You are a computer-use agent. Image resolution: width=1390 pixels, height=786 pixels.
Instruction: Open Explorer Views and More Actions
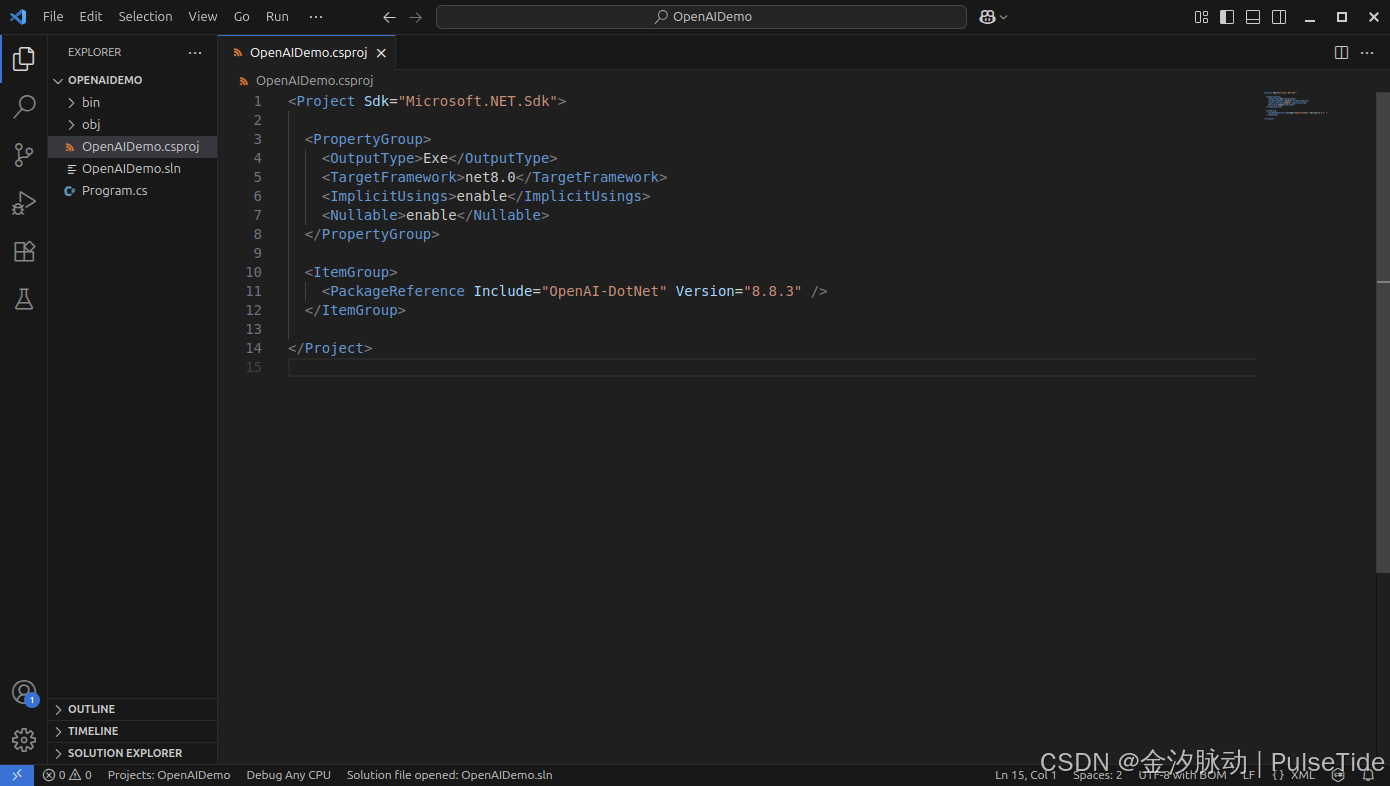(195, 53)
